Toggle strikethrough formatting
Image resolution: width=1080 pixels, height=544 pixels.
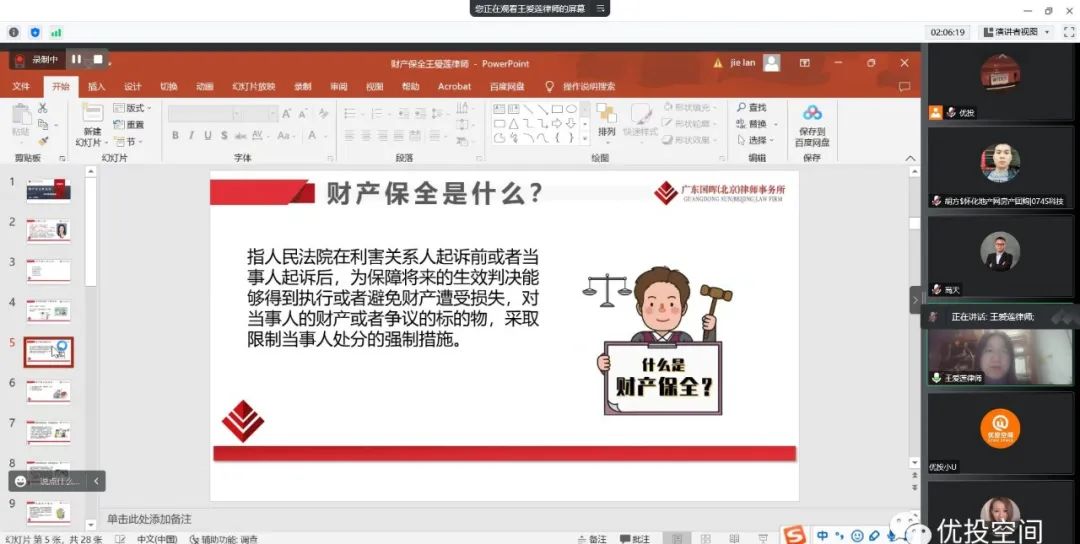click(240, 136)
